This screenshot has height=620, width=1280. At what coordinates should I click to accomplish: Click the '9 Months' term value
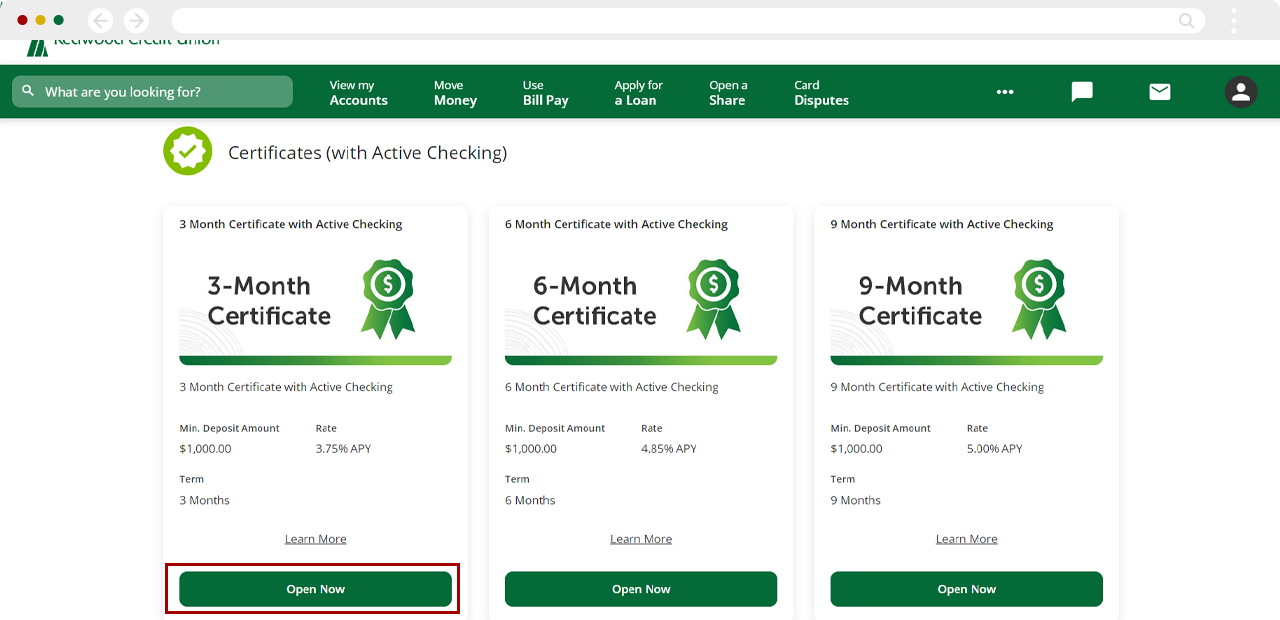pyautogui.click(x=855, y=500)
